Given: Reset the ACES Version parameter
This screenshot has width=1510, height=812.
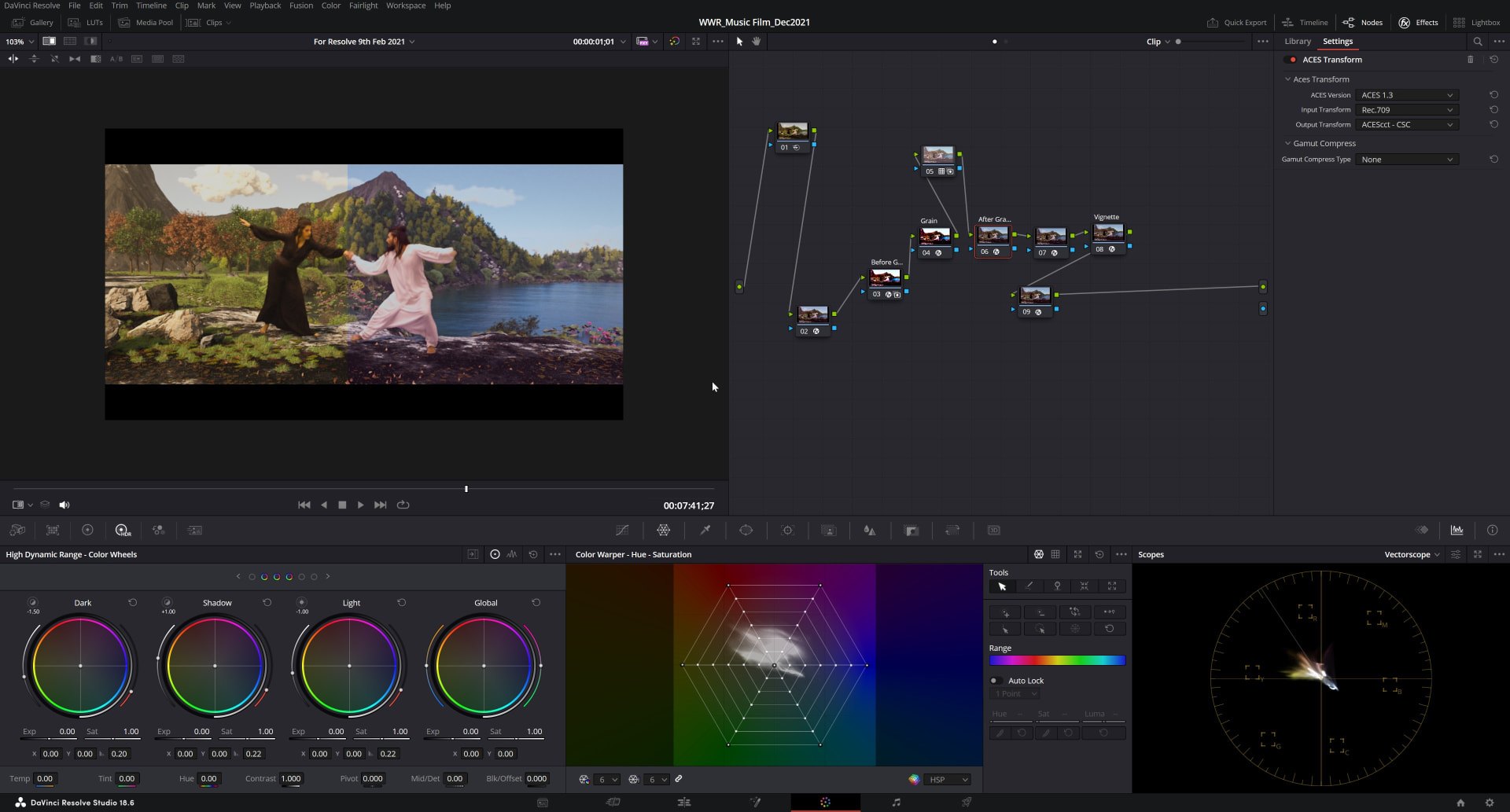Looking at the screenshot, I should (1493, 95).
